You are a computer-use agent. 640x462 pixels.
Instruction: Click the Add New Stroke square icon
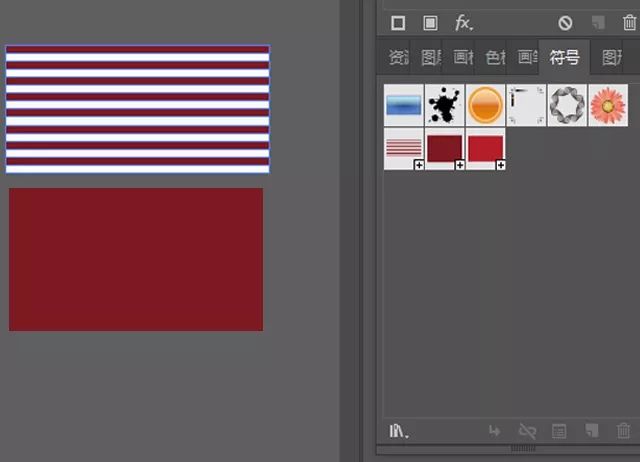tap(398, 22)
